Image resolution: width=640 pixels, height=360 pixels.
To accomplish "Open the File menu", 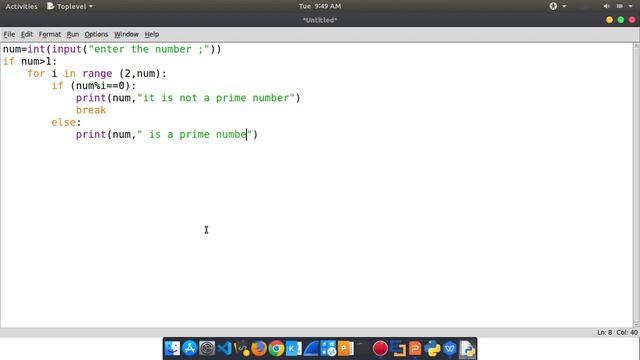I will click(x=9, y=34).
